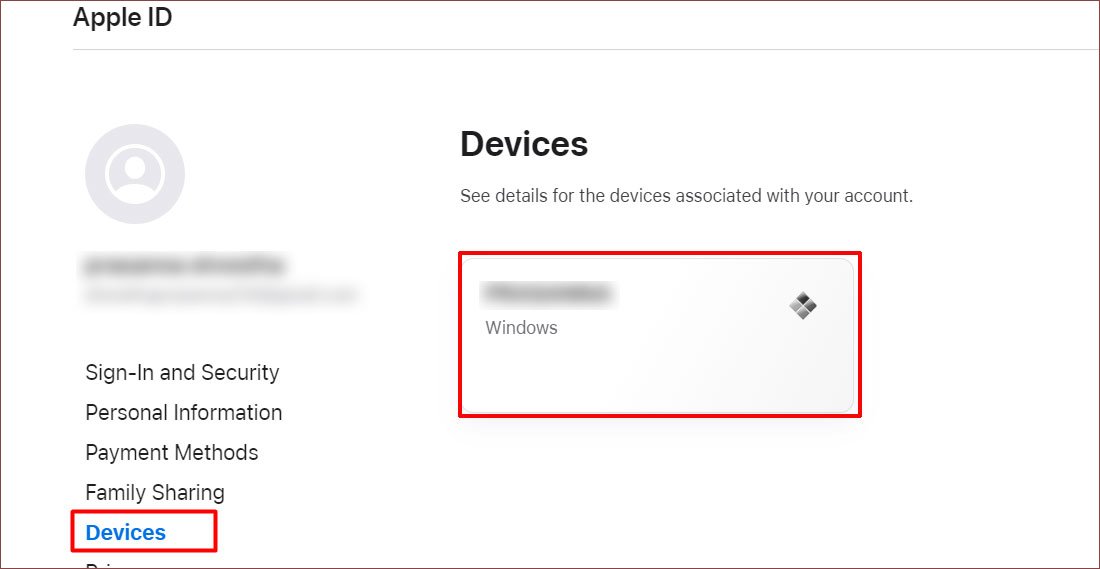The width and height of the screenshot is (1100, 569).
Task: Open the Windows device card
Action: pyautogui.click(x=658, y=336)
